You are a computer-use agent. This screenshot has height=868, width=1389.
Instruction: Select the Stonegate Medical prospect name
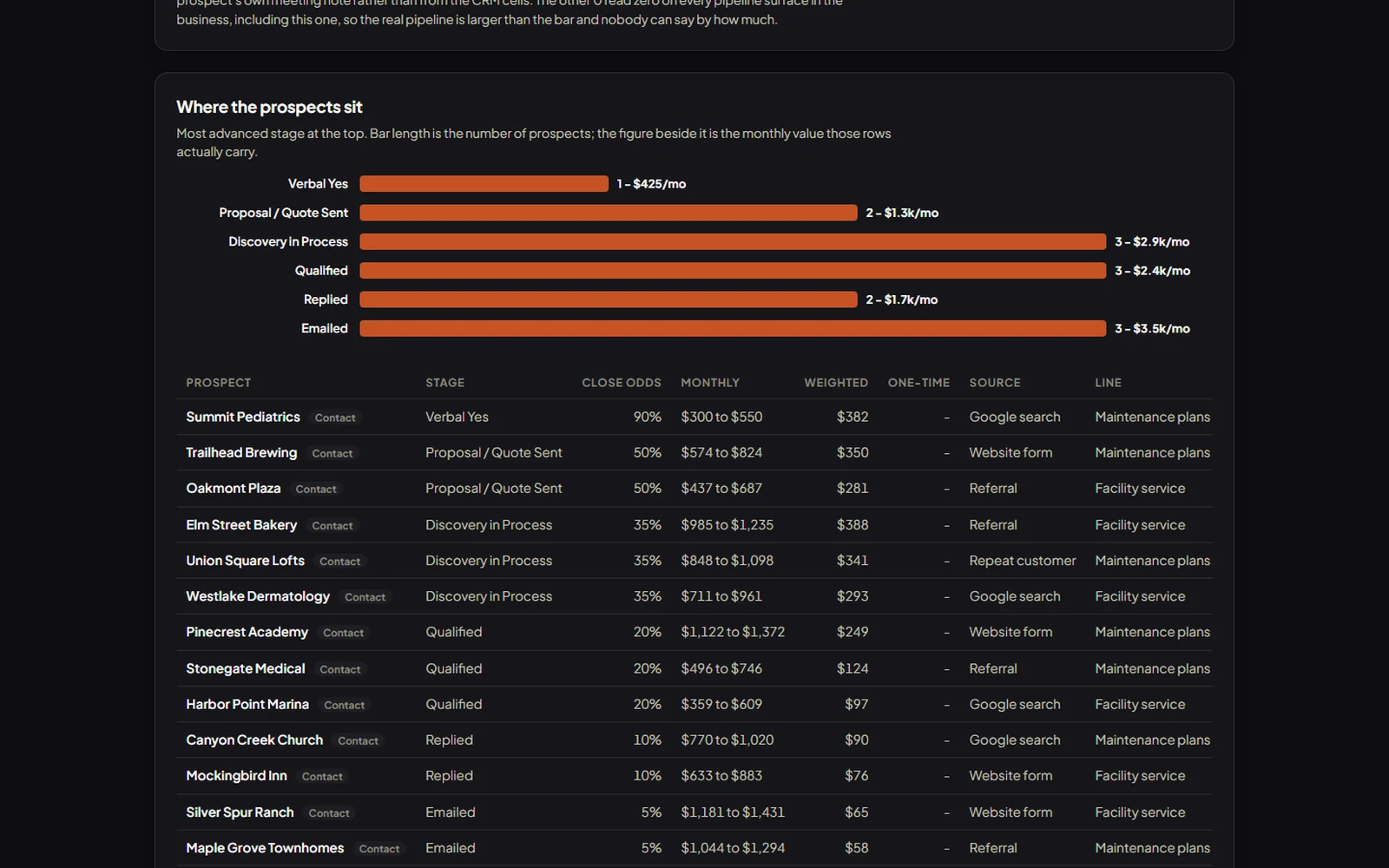(x=246, y=668)
